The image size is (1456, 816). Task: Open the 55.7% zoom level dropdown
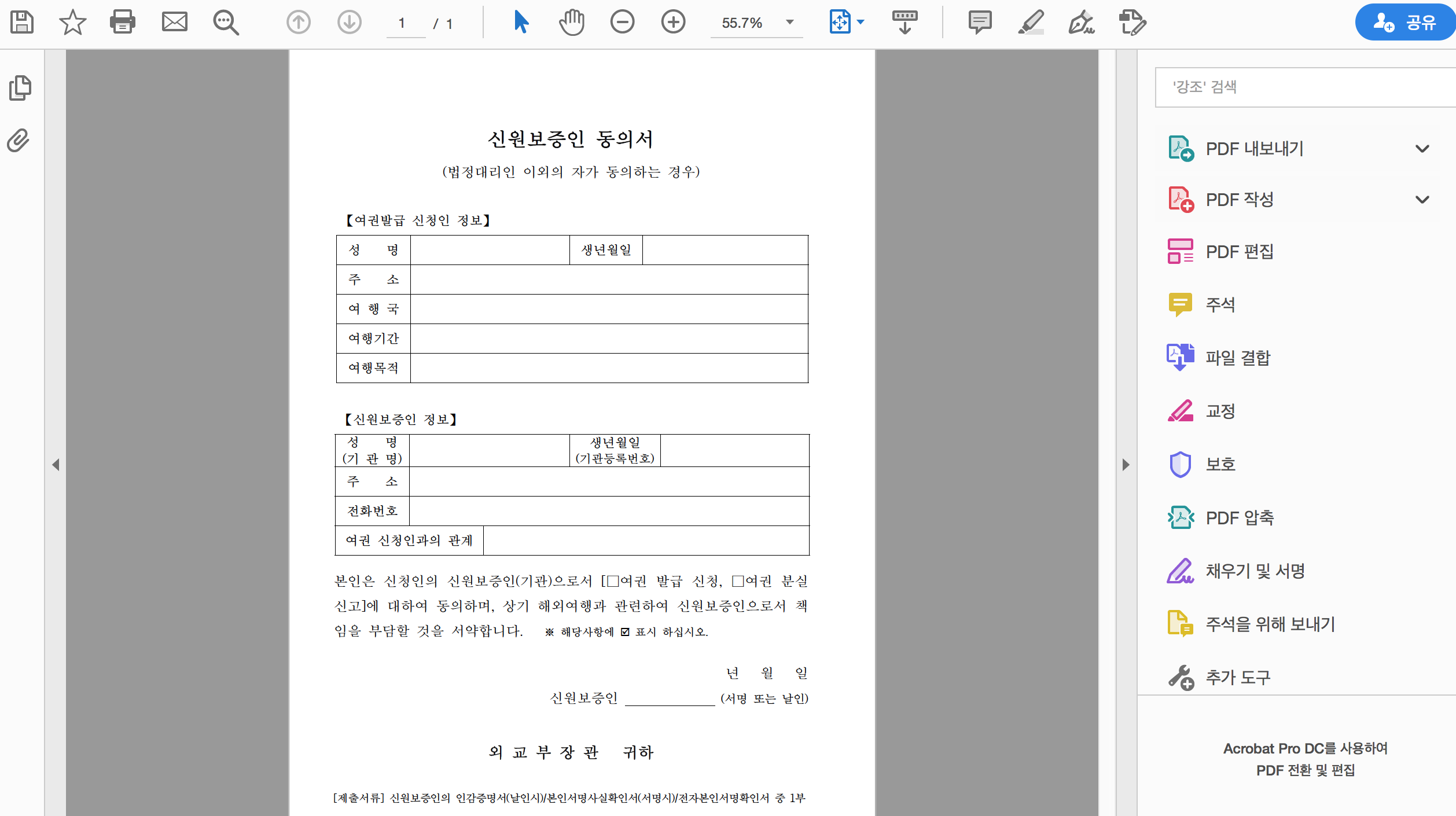790,23
